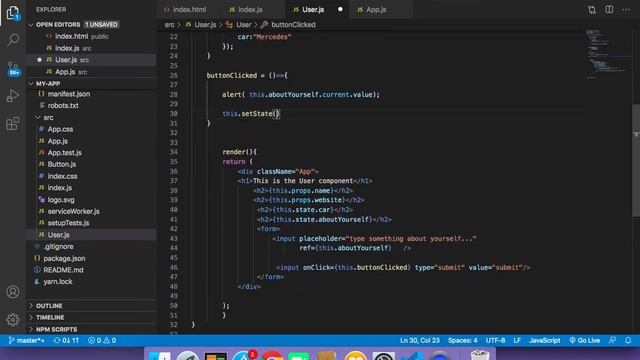Image resolution: width=640 pixels, height=360 pixels.
Task: Expand the Timeline section
Action: (50, 317)
